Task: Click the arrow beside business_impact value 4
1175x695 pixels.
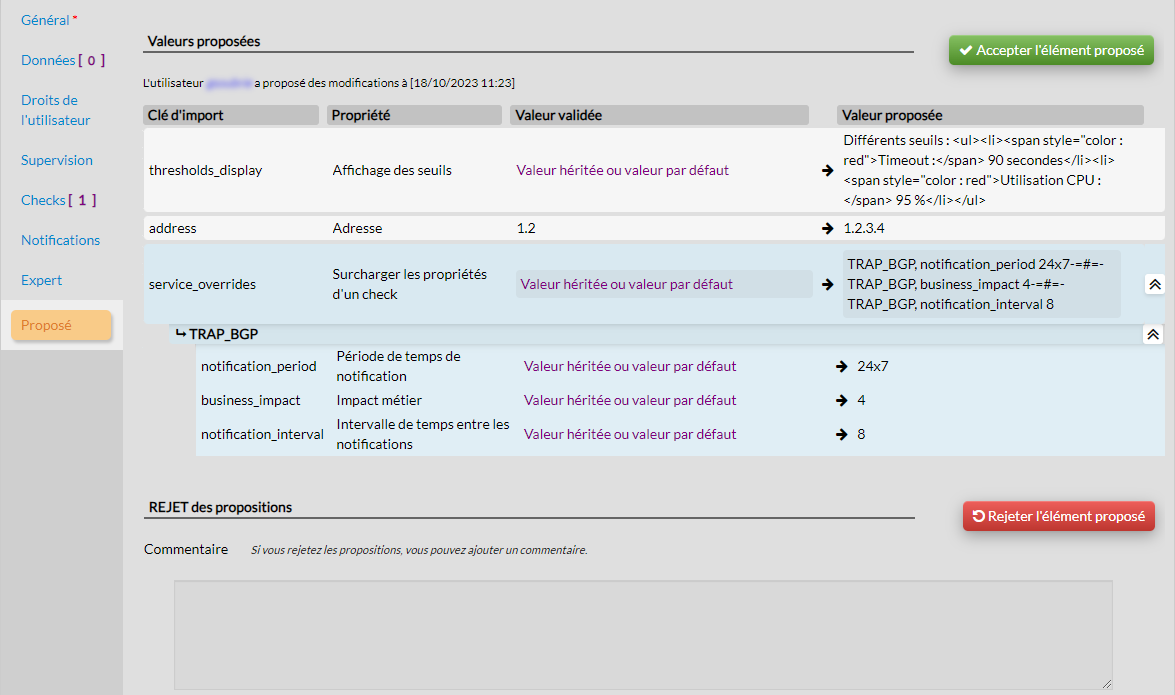Action: click(842, 400)
